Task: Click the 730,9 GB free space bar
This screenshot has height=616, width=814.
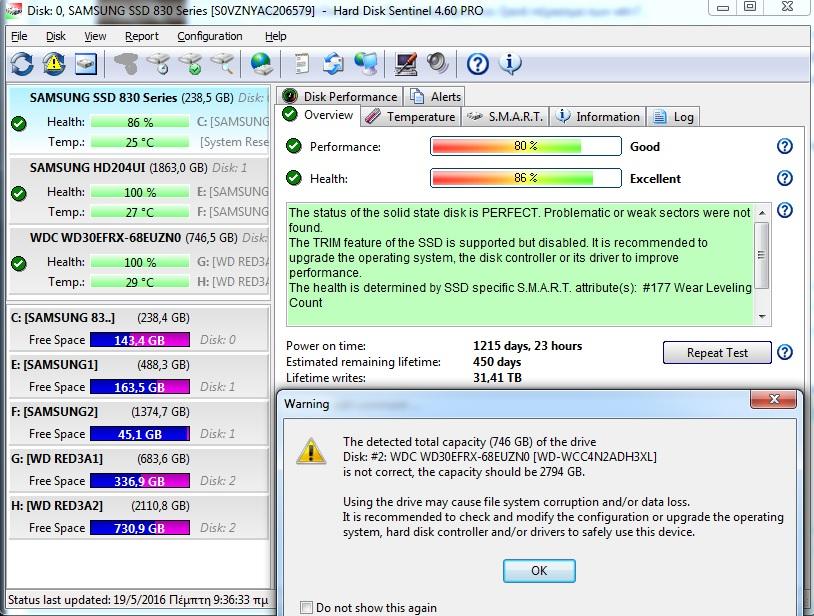Action: (140, 528)
